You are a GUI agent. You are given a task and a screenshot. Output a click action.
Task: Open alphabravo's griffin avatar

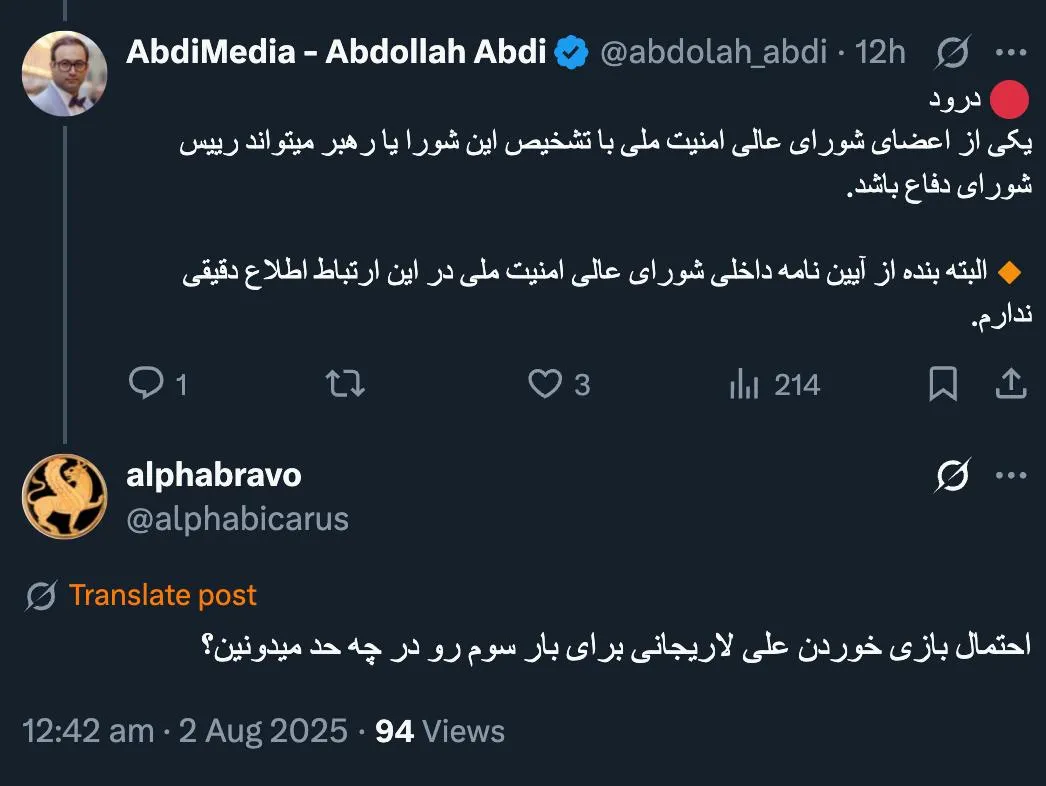[x=64, y=497]
